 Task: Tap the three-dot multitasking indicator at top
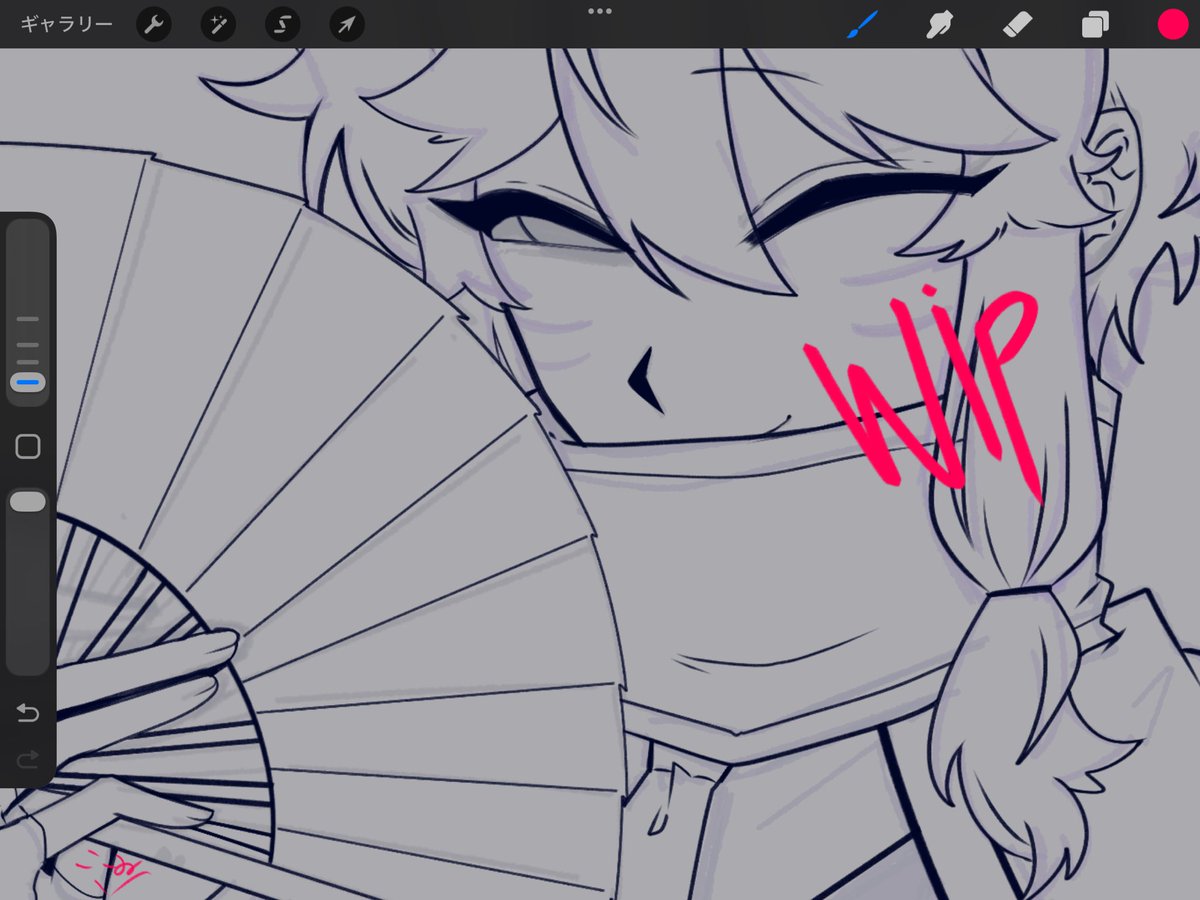600,11
